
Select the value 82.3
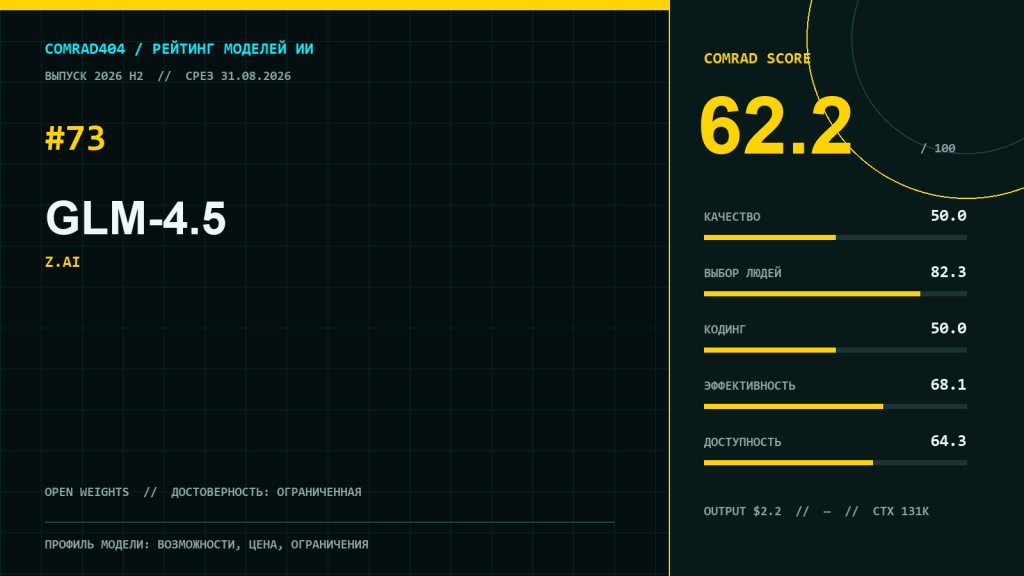[x=948, y=272]
